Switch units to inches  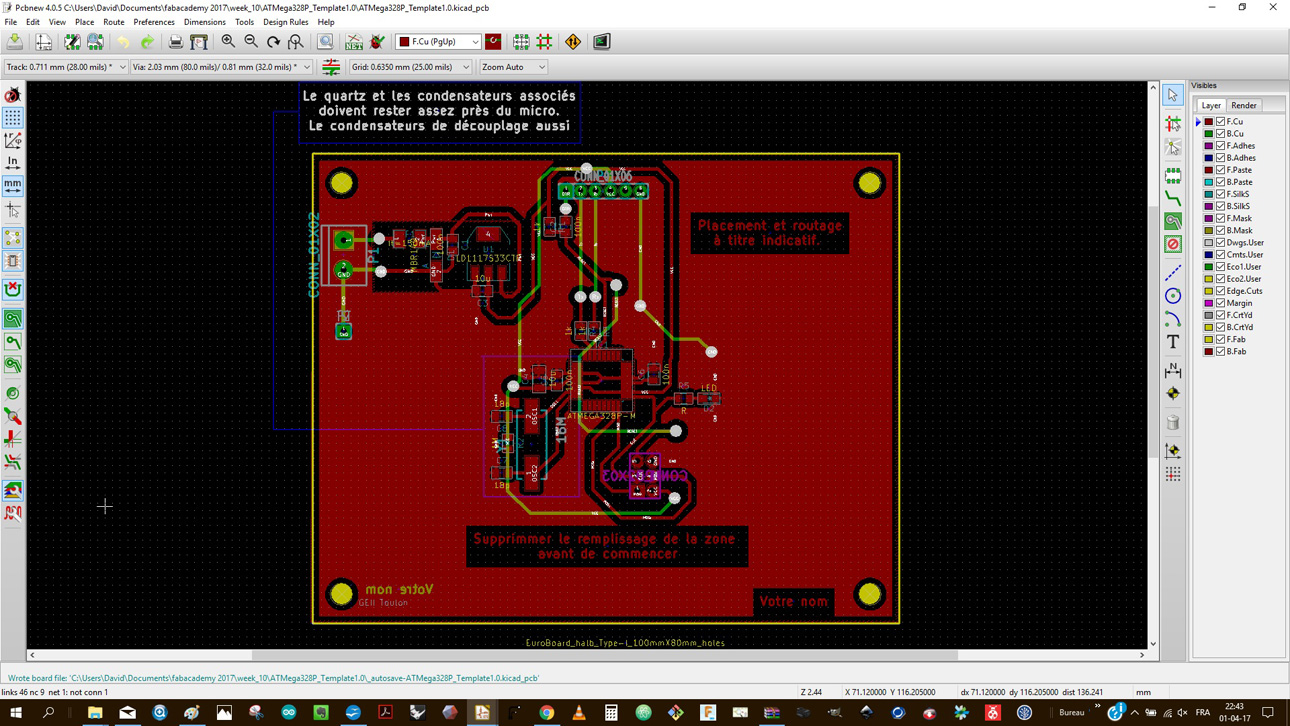(13, 162)
